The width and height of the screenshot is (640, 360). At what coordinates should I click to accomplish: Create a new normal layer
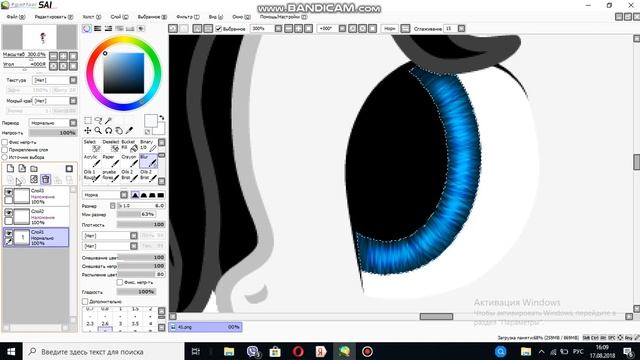click(10, 168)
